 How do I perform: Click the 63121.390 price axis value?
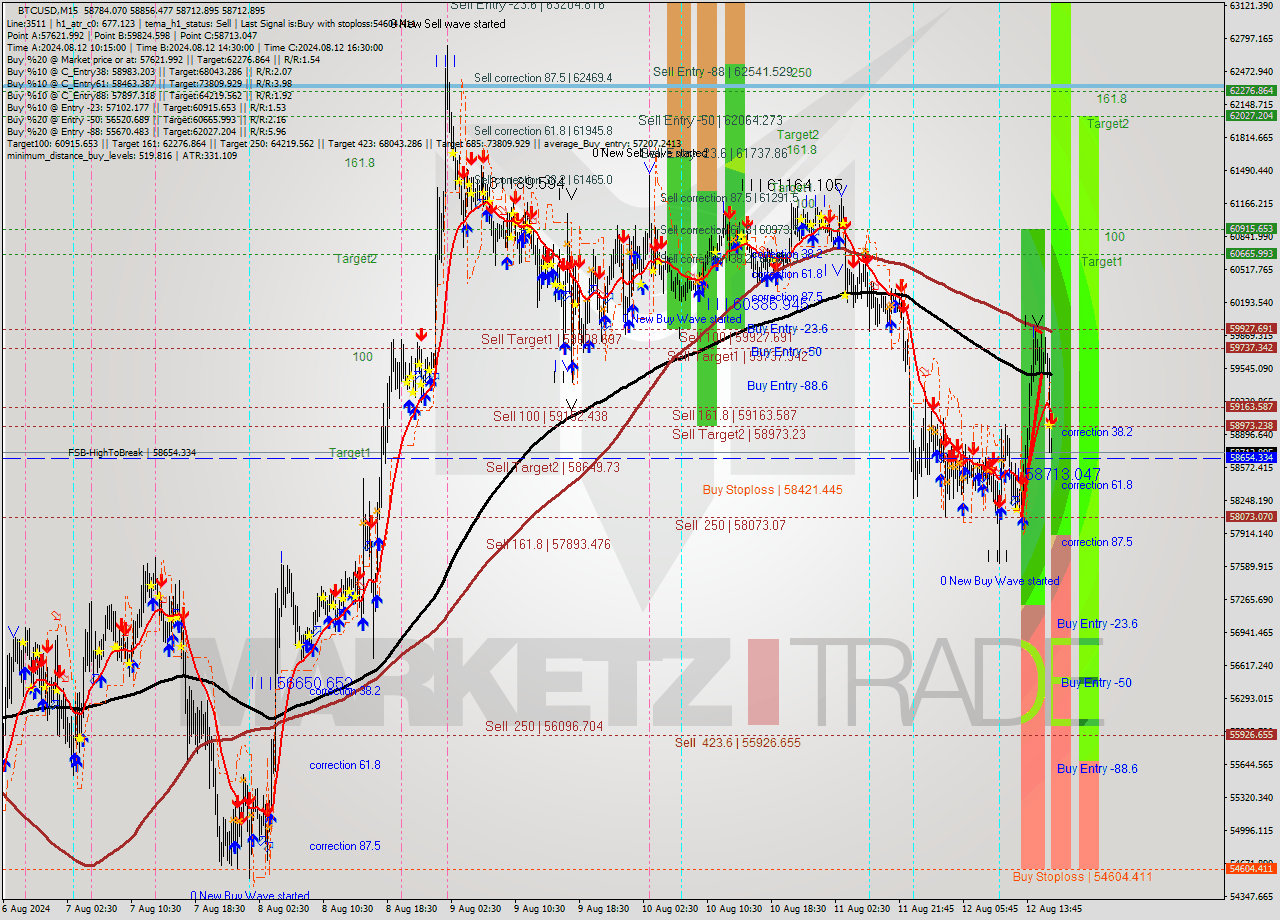coord(1250,6)
